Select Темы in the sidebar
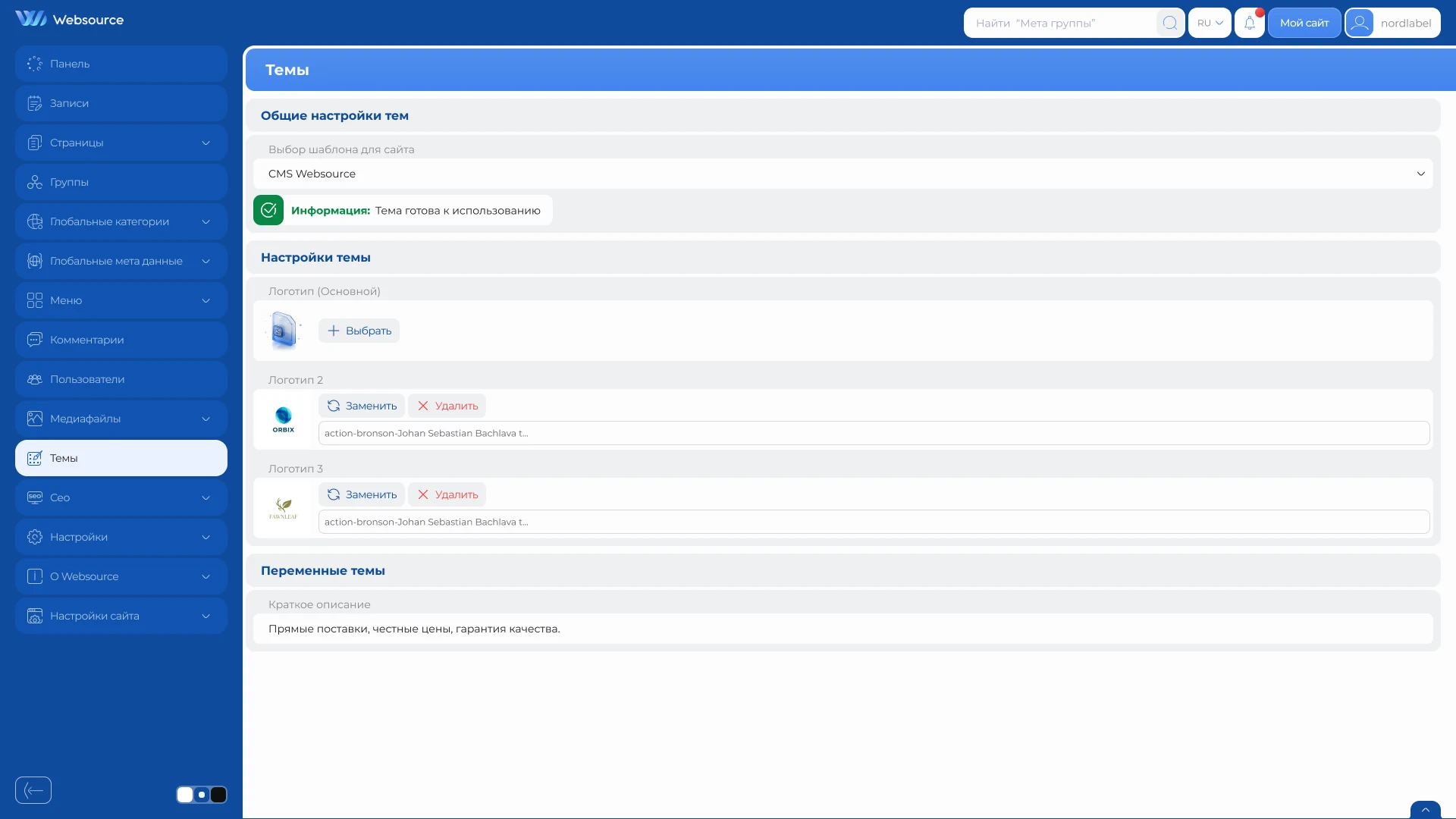1456x819 pixels. 121,458
